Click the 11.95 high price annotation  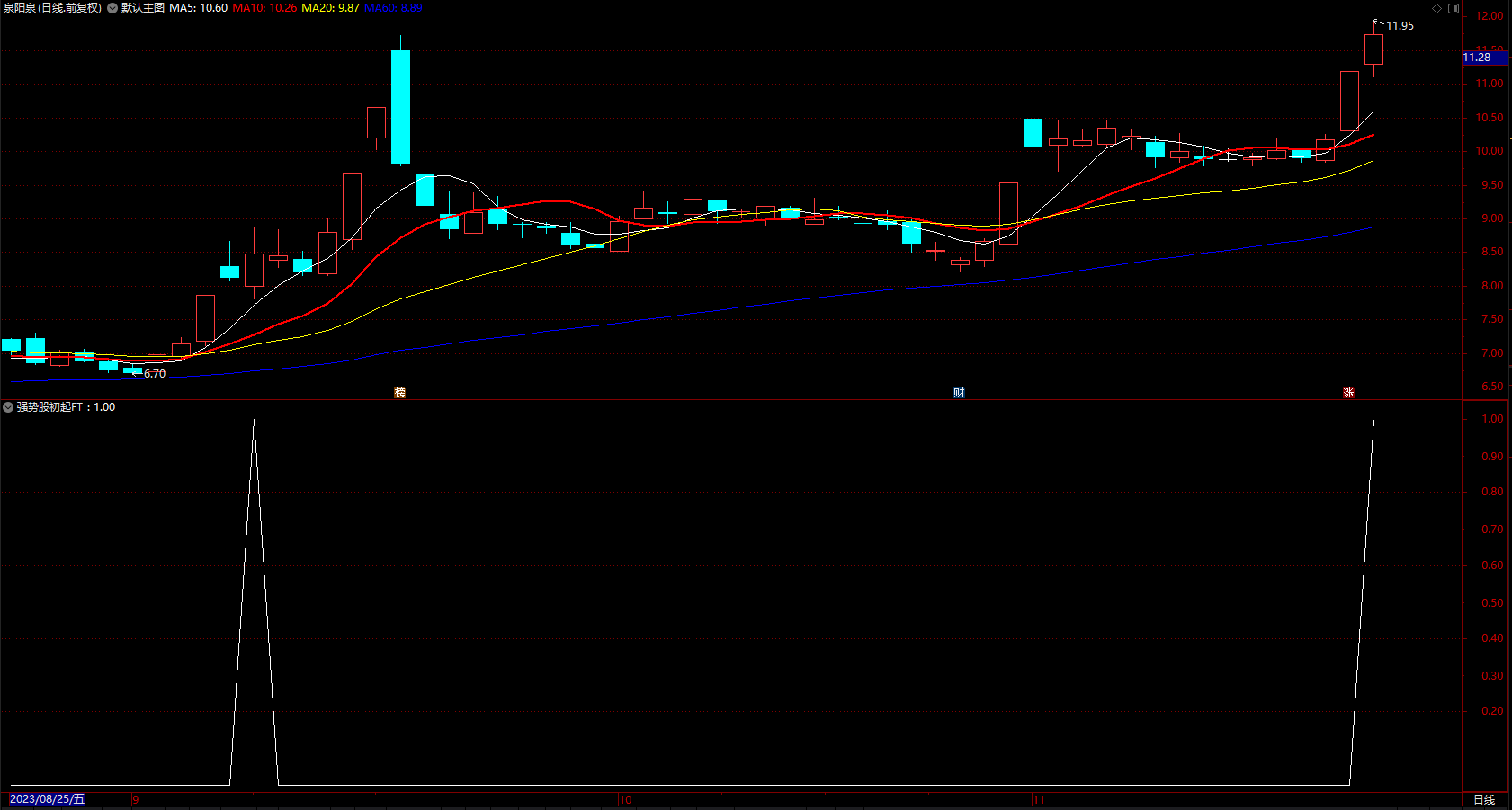(x=1400, y=26)
